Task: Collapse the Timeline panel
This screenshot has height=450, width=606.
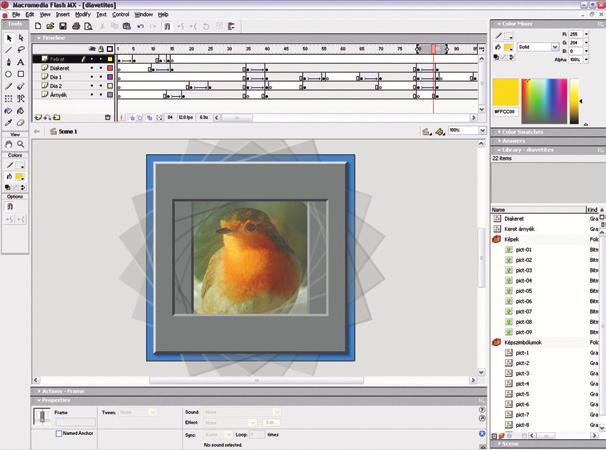Action: tap(53, 38)
